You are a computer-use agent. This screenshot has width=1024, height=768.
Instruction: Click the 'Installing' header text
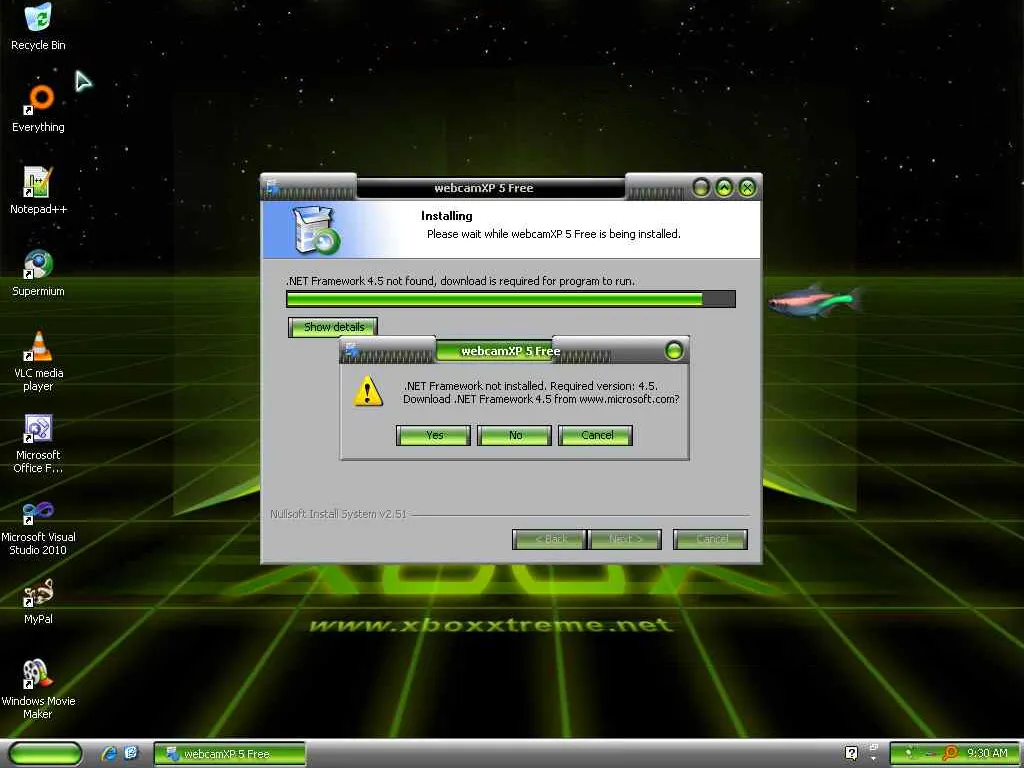[447, 216]
